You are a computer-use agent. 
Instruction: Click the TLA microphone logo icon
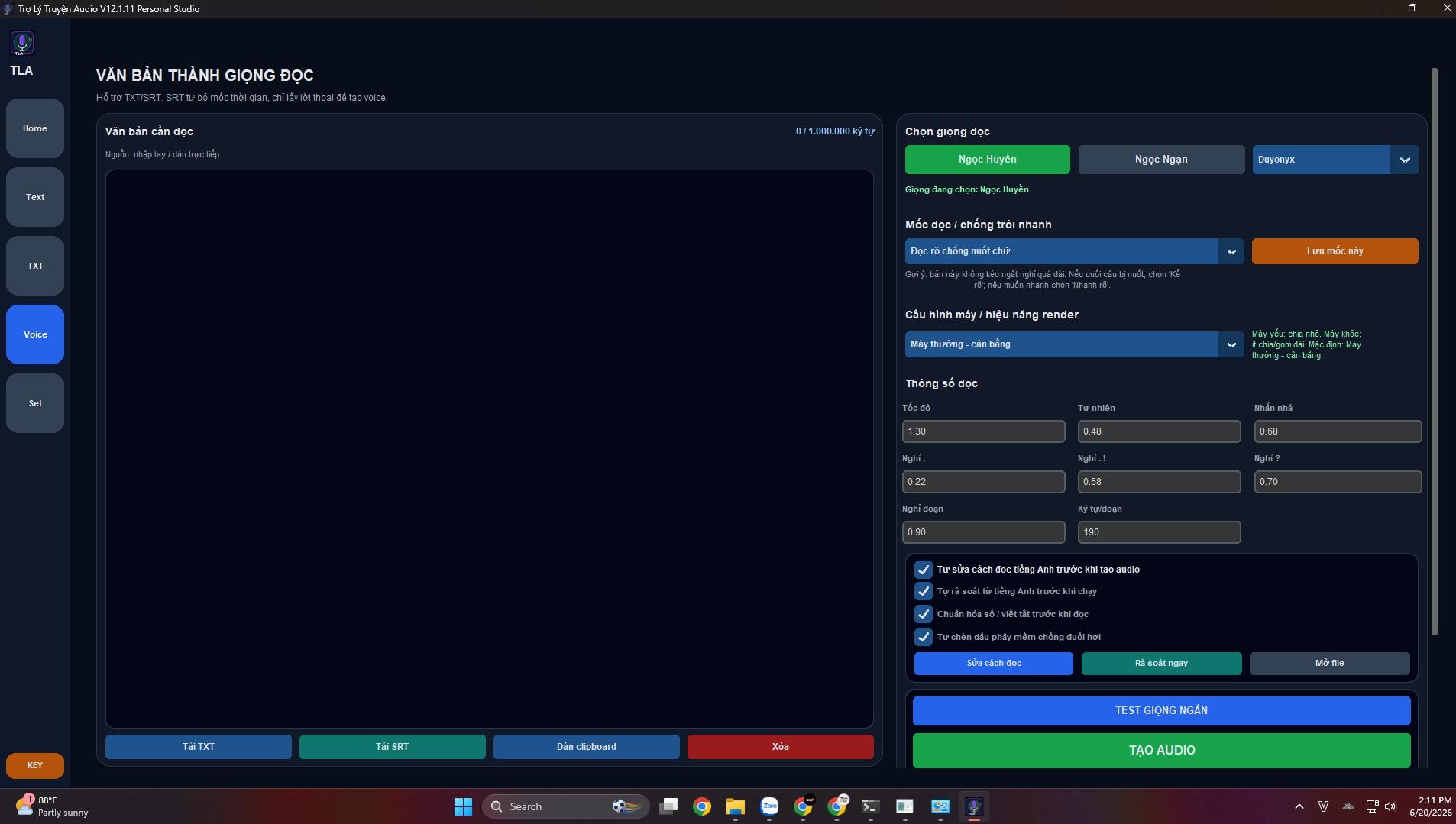coord(21,43)
